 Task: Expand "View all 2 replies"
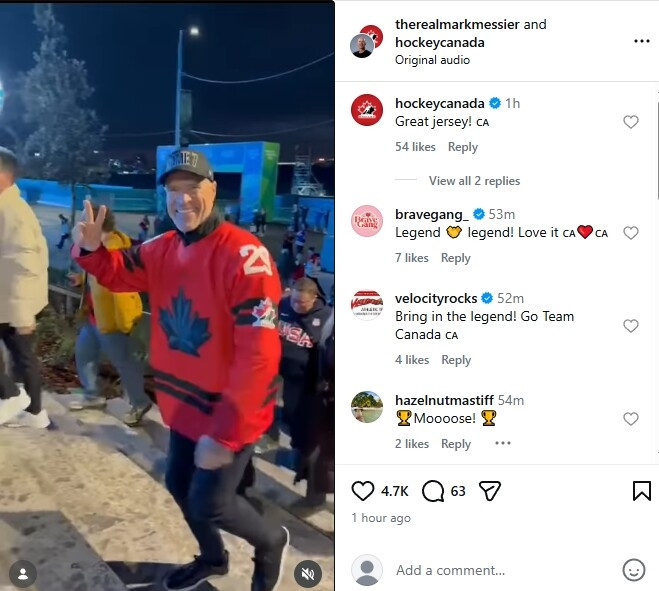[x=474, y=181]
